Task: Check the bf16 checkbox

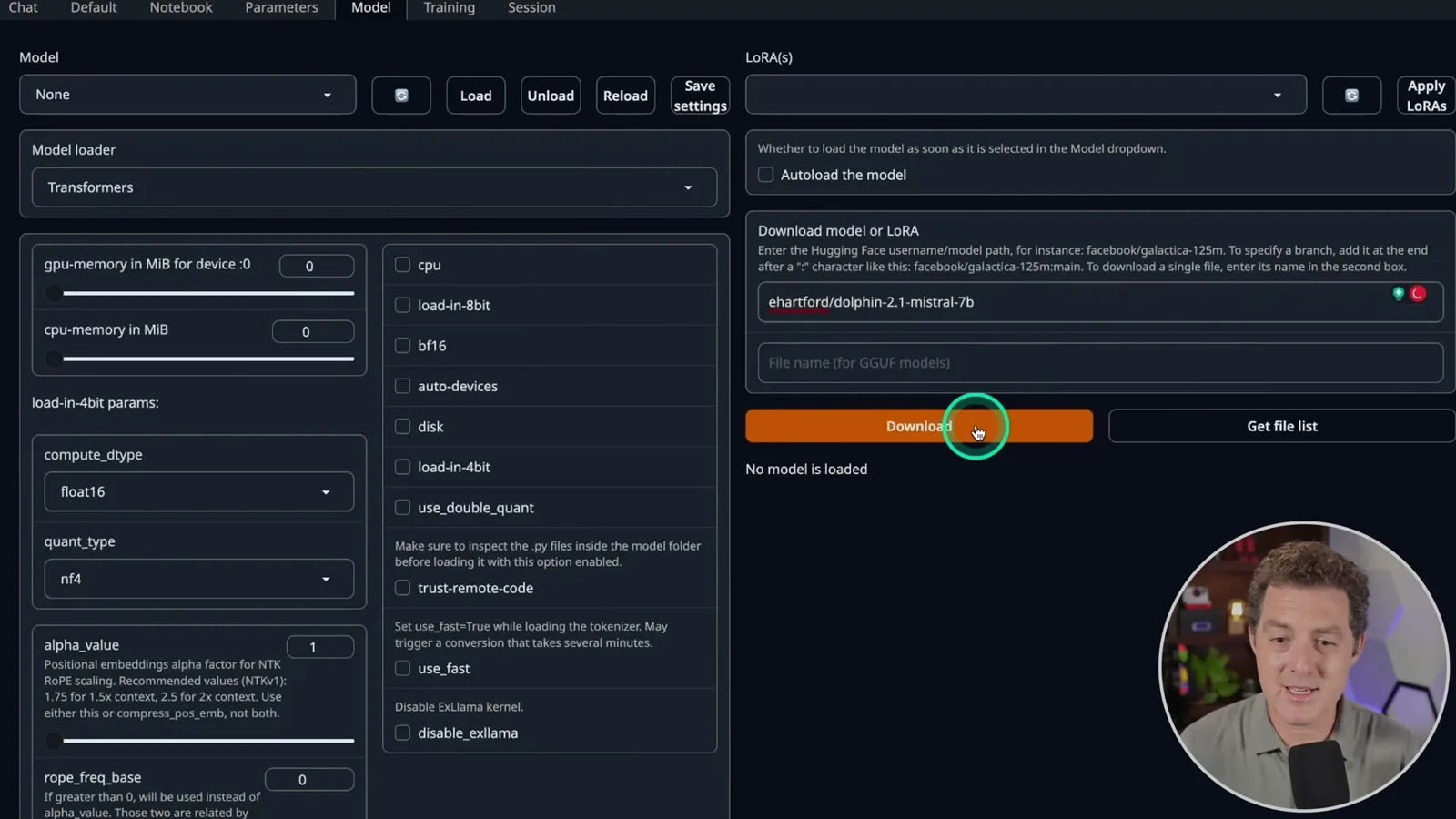Action: 402,346
